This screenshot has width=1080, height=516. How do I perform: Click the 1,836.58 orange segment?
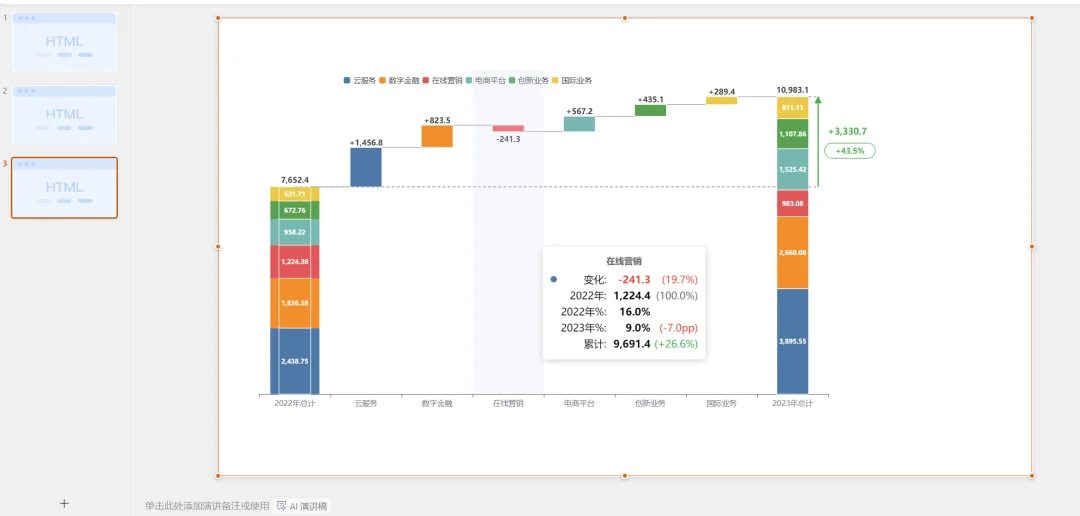pos(295,303)
